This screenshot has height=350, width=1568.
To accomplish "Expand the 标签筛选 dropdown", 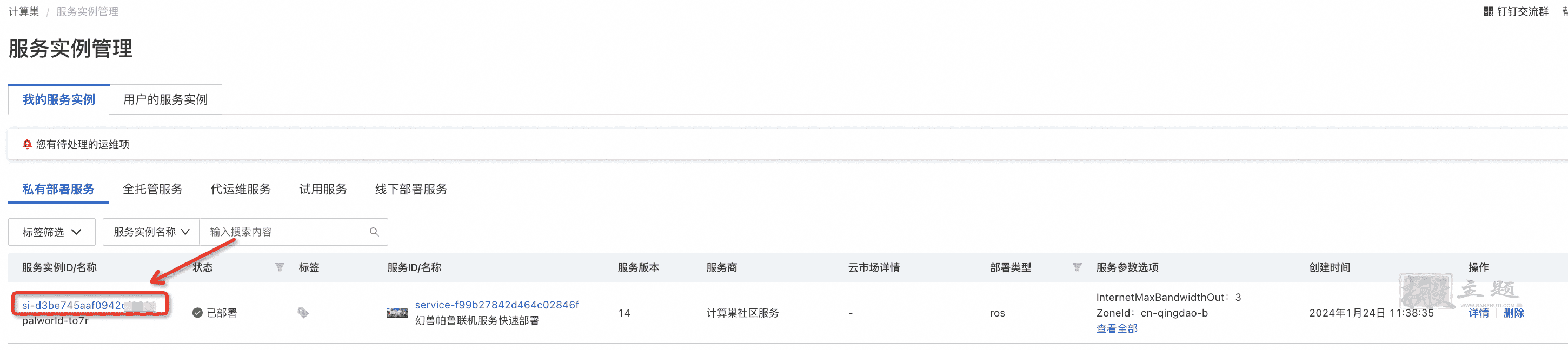I will [x=52, y=232].
